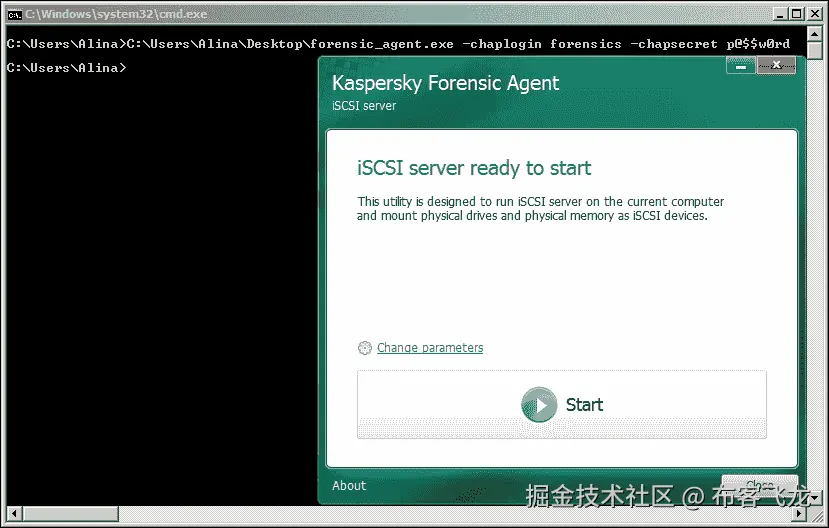This screenshot has height=528, width=829.
Task: Click the 'C:\Users\Alina>' prompt line
Action: click(x=67, y=68)
